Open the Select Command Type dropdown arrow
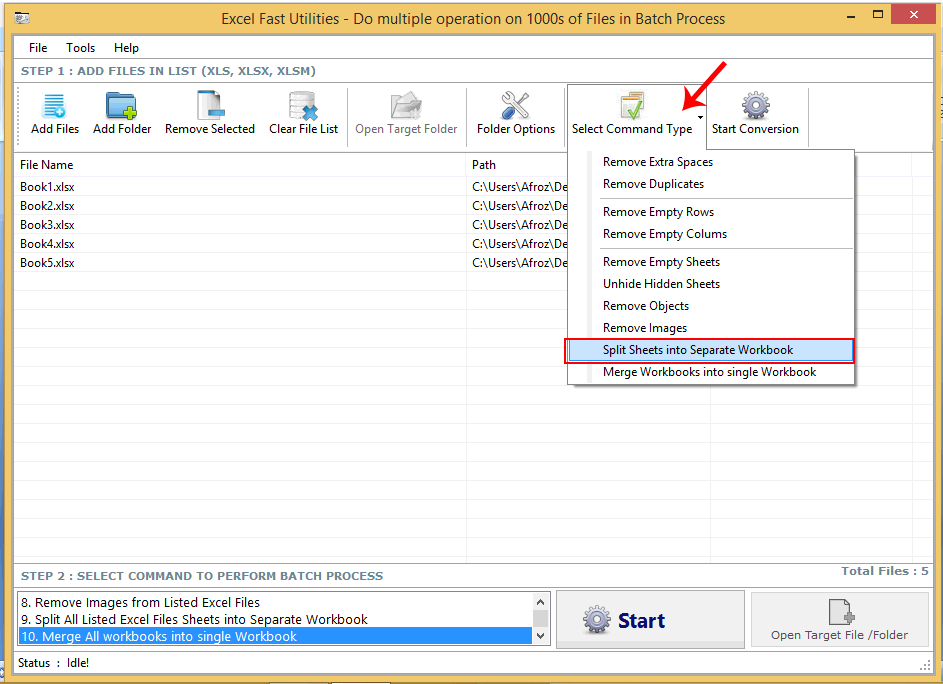 click(702, 115)
